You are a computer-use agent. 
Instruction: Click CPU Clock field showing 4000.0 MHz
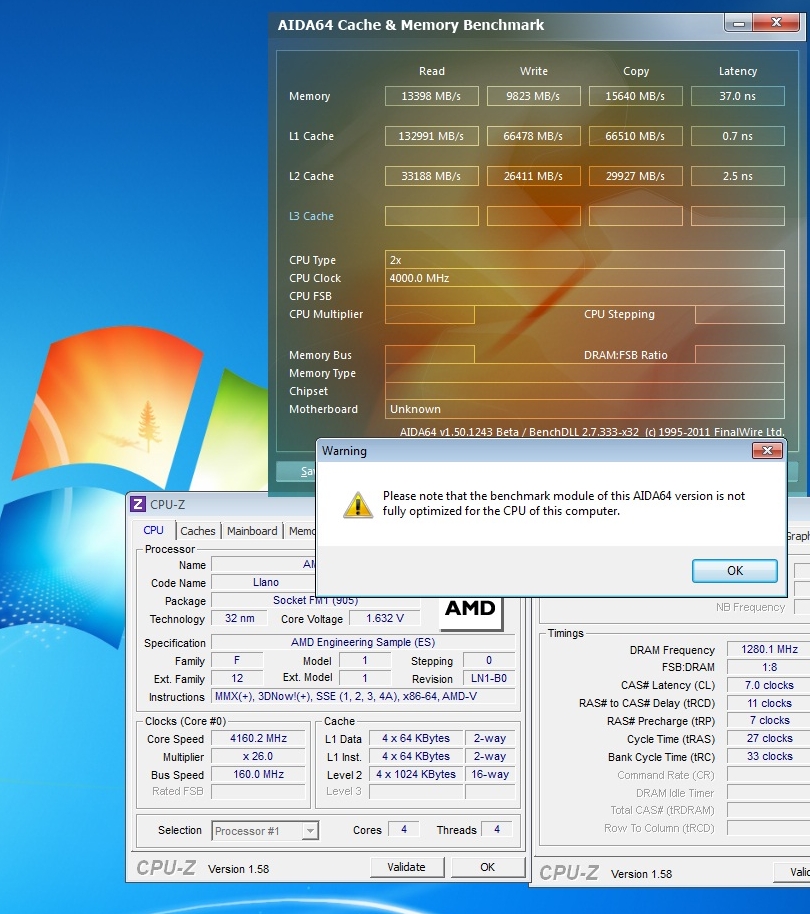coord(584,278)
